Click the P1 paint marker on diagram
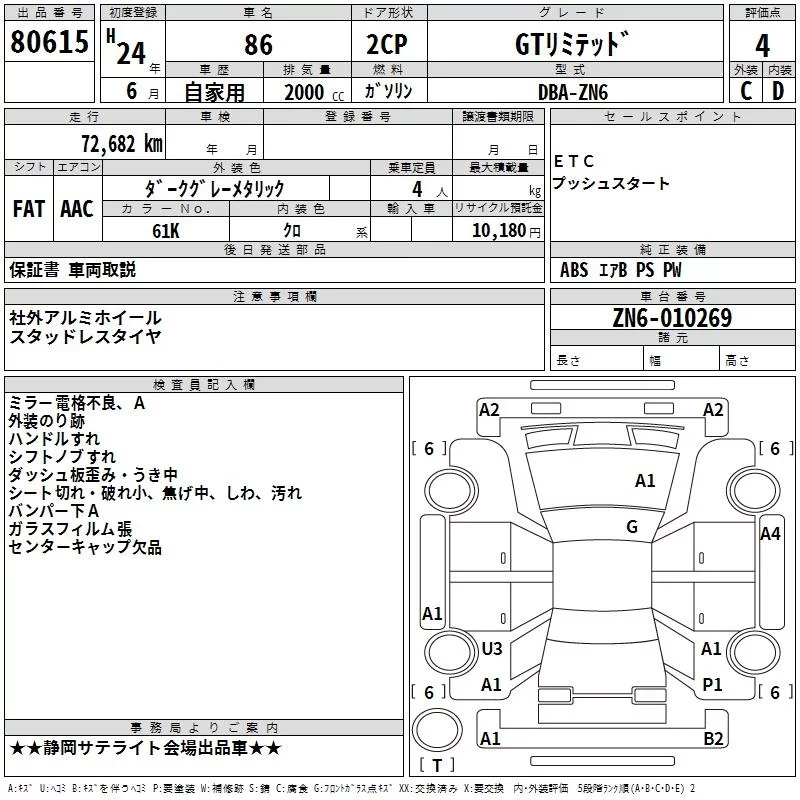Viewport: 800px width, 800px height. [x=712, y=685]
